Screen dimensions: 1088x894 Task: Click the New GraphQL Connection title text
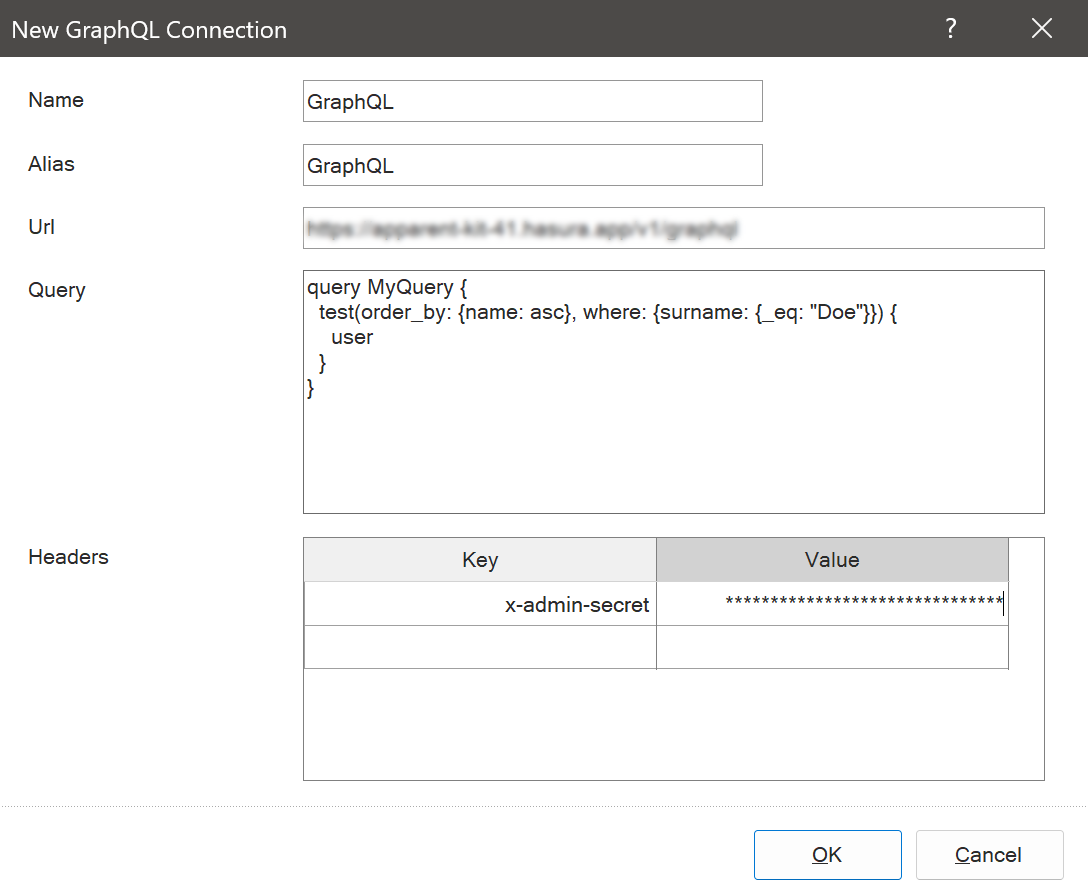(x=149, y=30)
